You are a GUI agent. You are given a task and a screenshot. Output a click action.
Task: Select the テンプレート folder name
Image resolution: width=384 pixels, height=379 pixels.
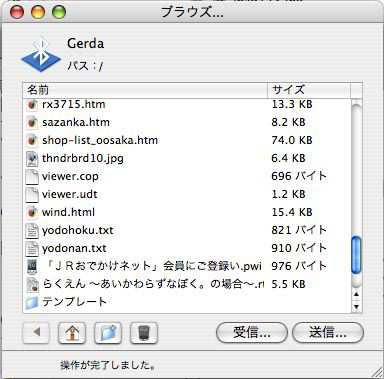tap(74, 302)
